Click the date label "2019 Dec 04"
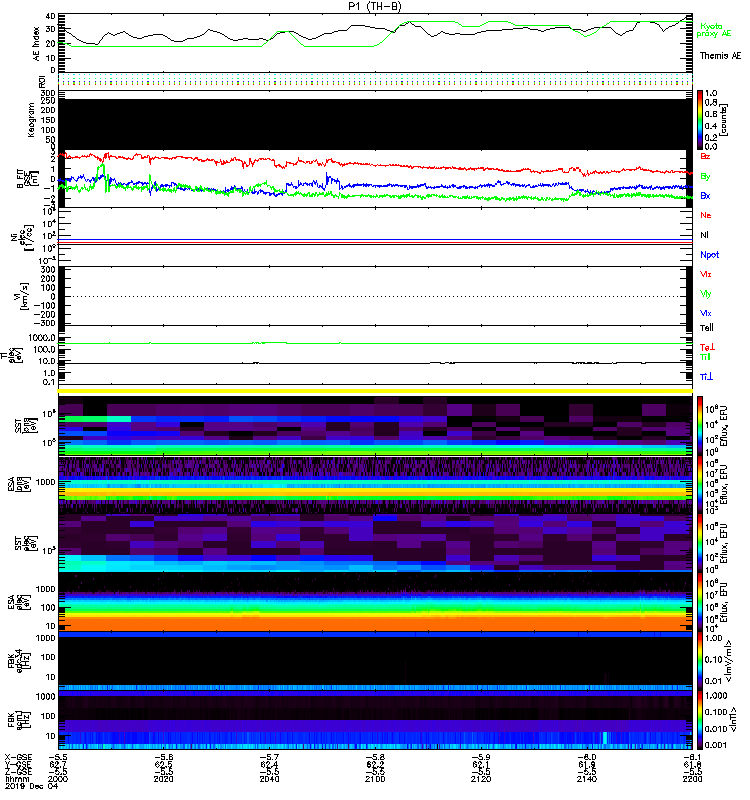Image resolution: width=750 pixels, height=800 pixels. click(x=32, y=786)
